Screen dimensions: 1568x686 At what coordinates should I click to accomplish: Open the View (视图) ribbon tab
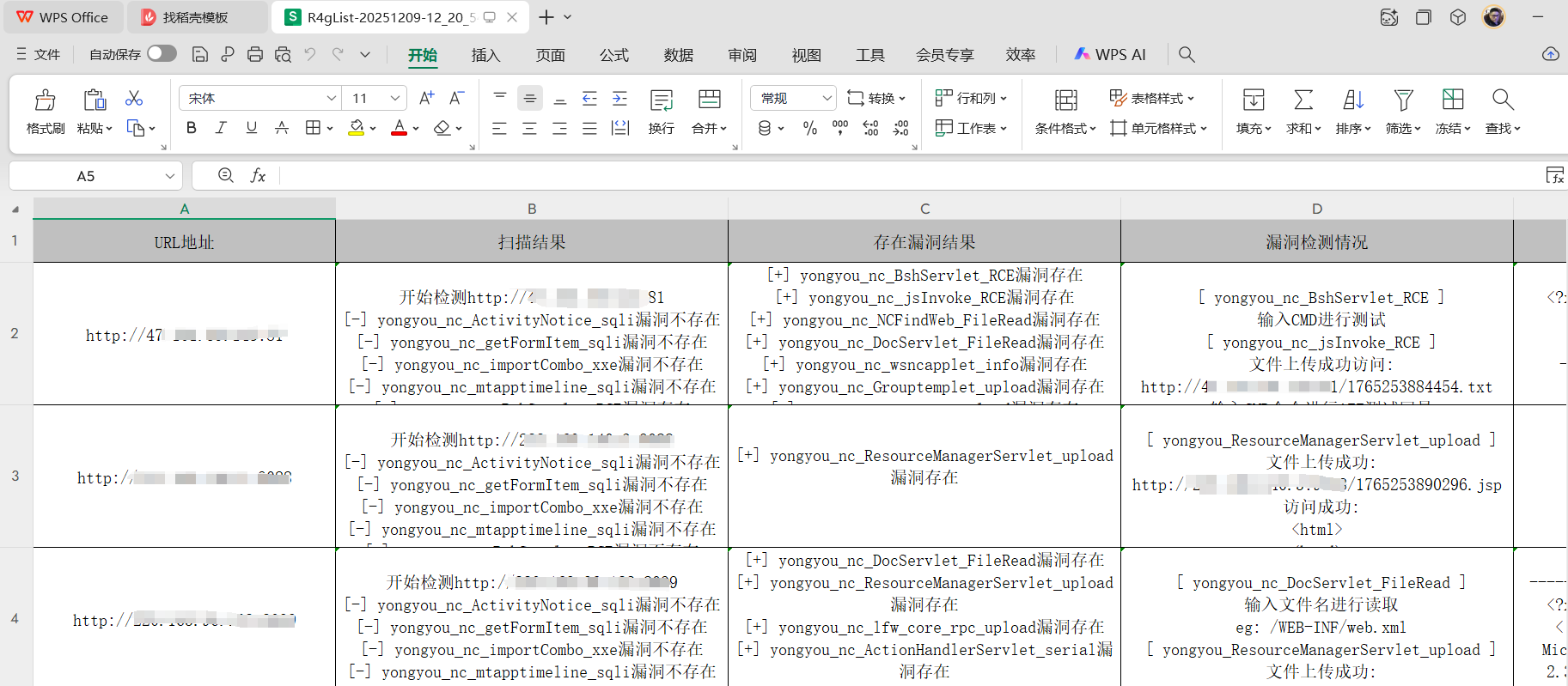click(806, 55)
